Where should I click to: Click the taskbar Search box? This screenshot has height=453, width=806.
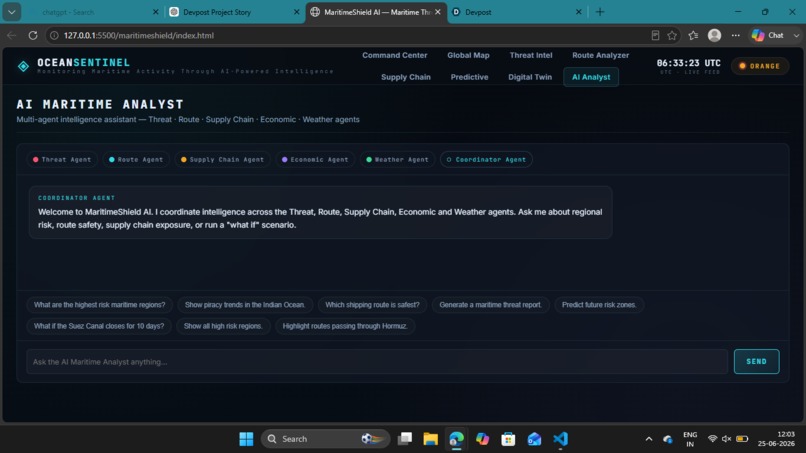tap(325, 439)
